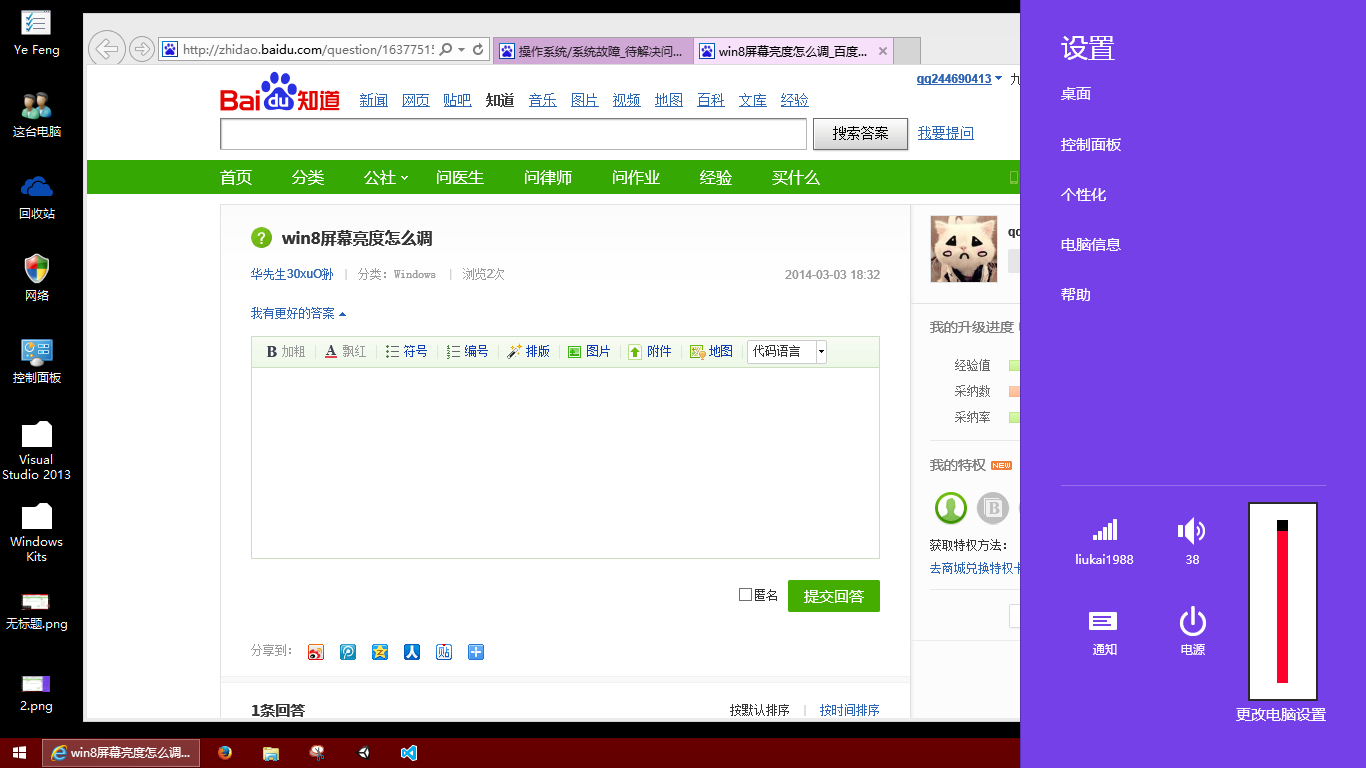The height and width of the screenshot is (768, 1366).
Task: Open 问作业 in green navigation bar
Action: tap(636, 177)
